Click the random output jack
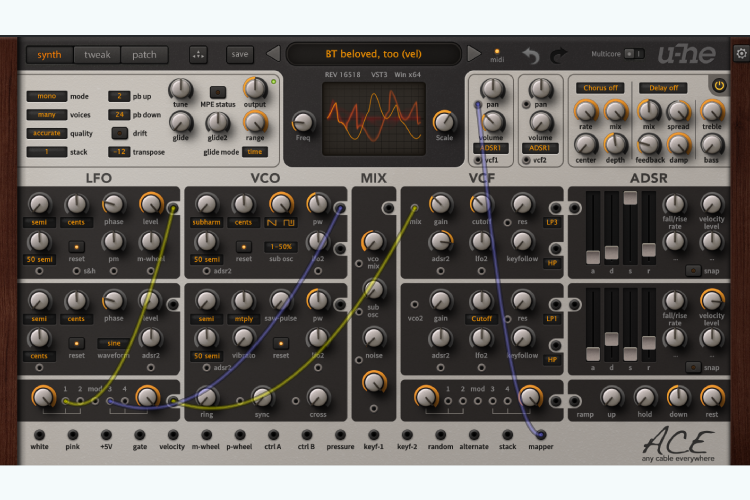Screen dimensions: 750x500 [x=441, y=434]
